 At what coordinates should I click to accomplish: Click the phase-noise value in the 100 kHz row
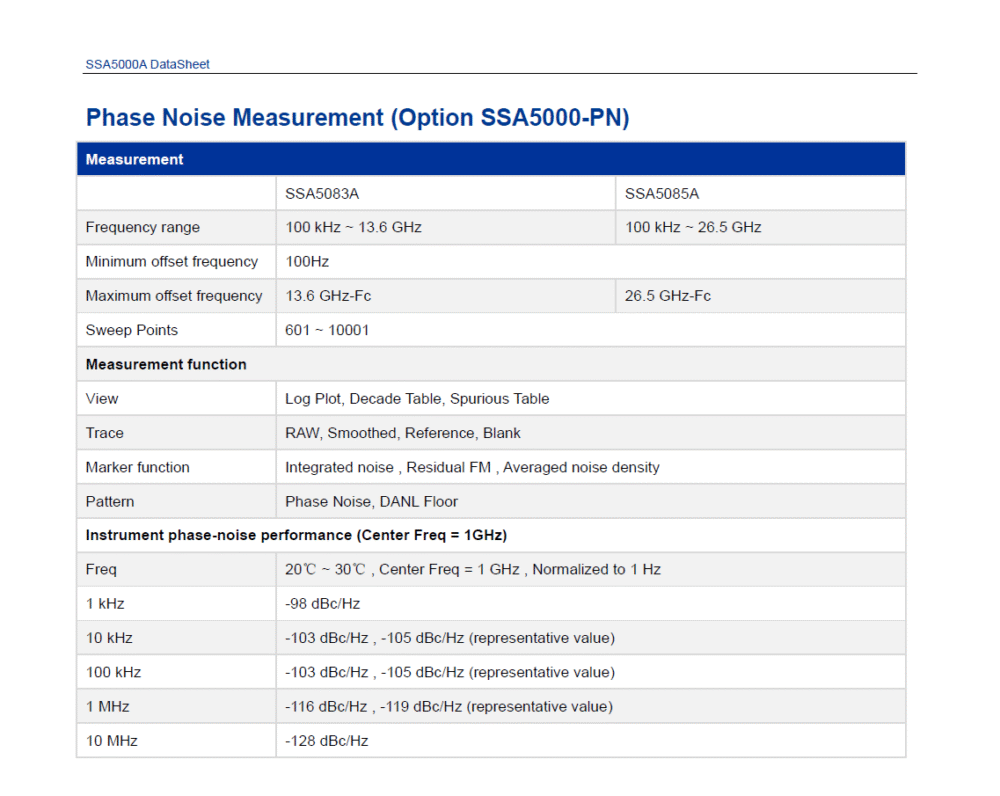tap(450, 673)
